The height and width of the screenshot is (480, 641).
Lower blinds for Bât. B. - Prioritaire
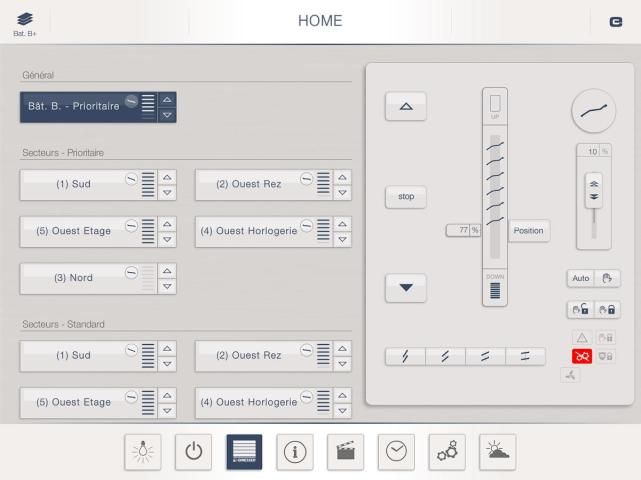point(167,115)
